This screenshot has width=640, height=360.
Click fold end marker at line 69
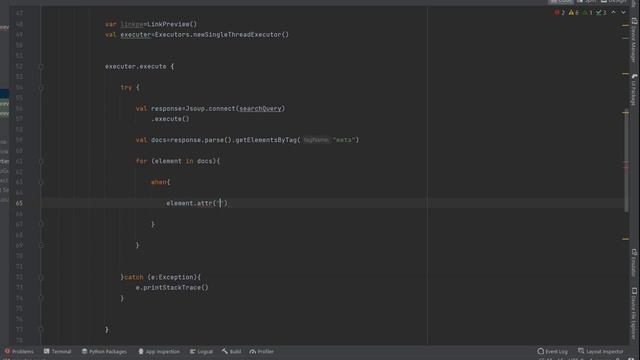pyautogui.click(x=41, y=245)
